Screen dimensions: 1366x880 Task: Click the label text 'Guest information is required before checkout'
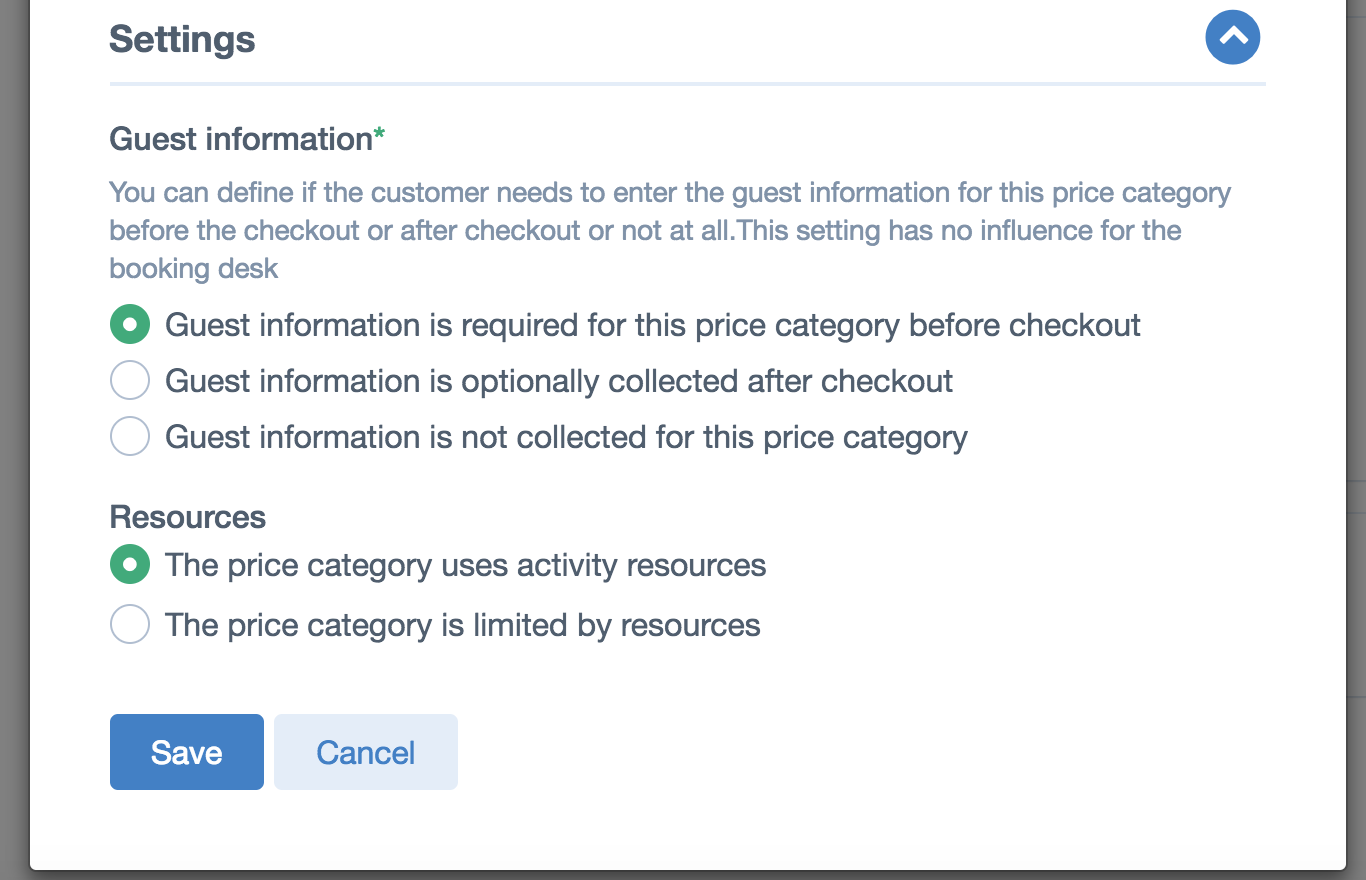[x=653, y=325]
